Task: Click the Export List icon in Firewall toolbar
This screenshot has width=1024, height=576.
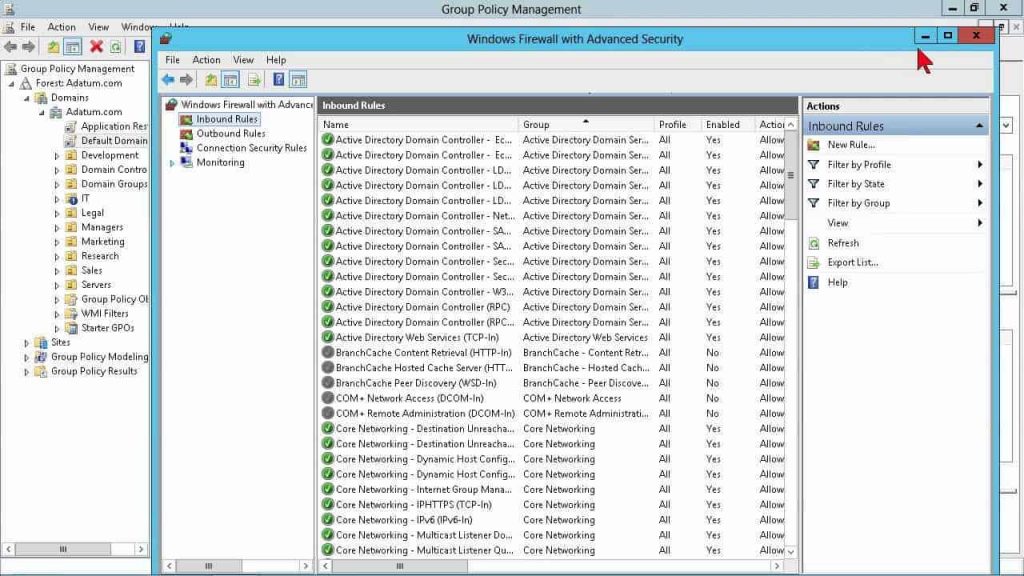Action: pos(254,80)
